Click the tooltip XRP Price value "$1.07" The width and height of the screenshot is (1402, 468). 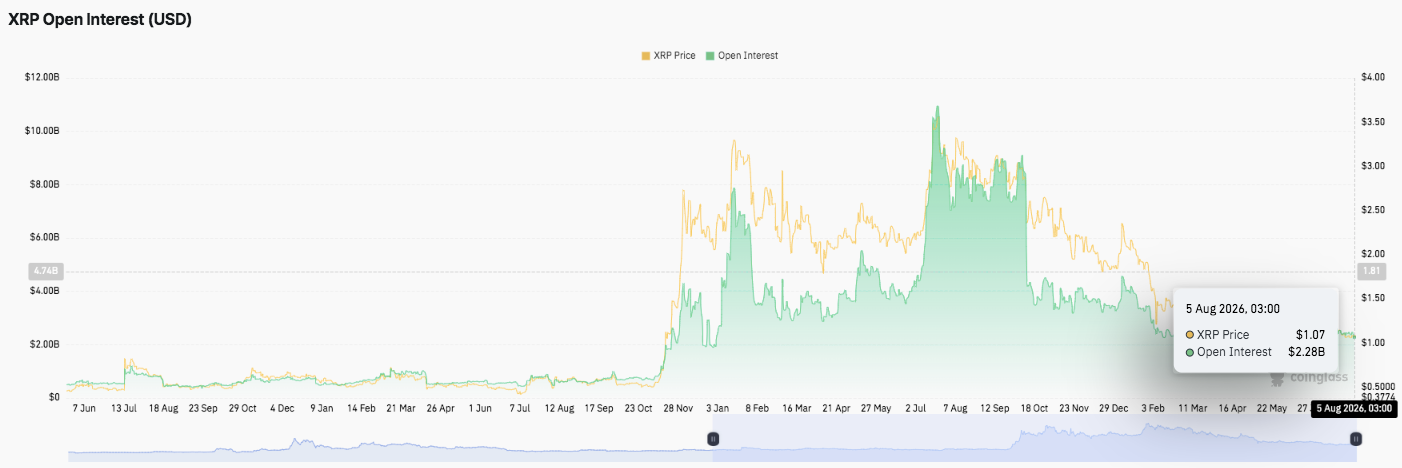coord(1310,334)
